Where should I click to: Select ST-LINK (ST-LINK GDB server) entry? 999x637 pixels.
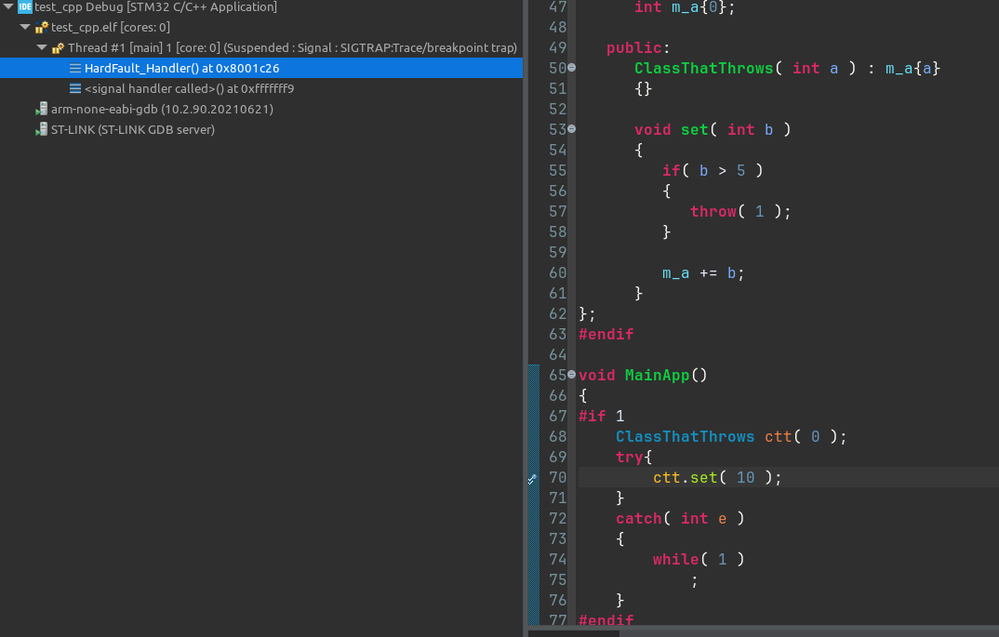pos(133,129)
